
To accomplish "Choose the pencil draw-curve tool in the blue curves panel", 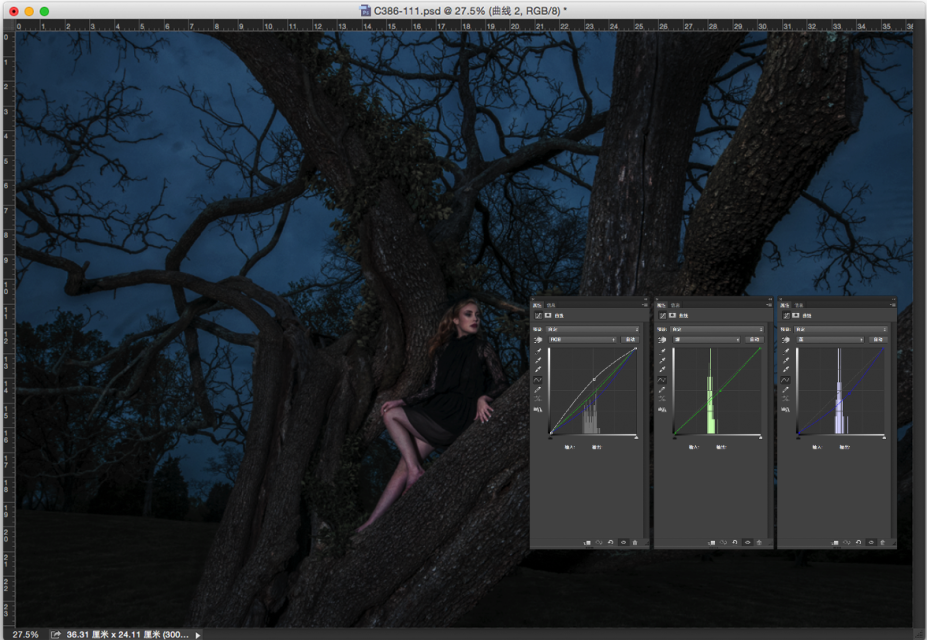I will click(x=786, y=390).
